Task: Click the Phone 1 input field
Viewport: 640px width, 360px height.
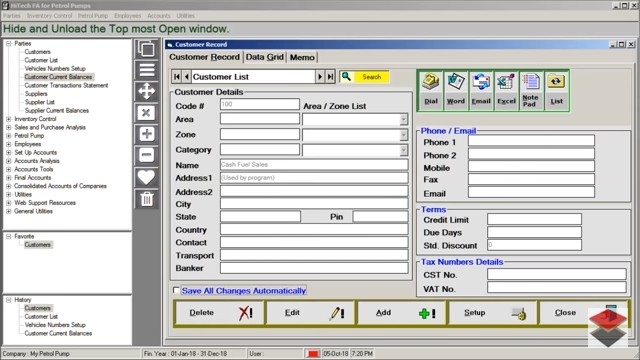Action: click(x=531, y=141)
